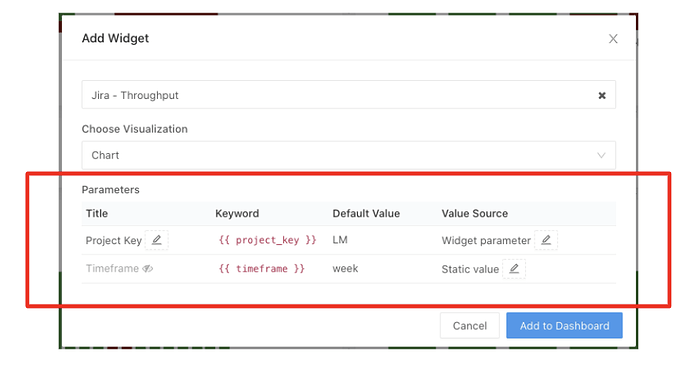This screenshot has height=372, width=690.
Task: Select the {{ project_key }} keyword tag
Action: [268, 240]
